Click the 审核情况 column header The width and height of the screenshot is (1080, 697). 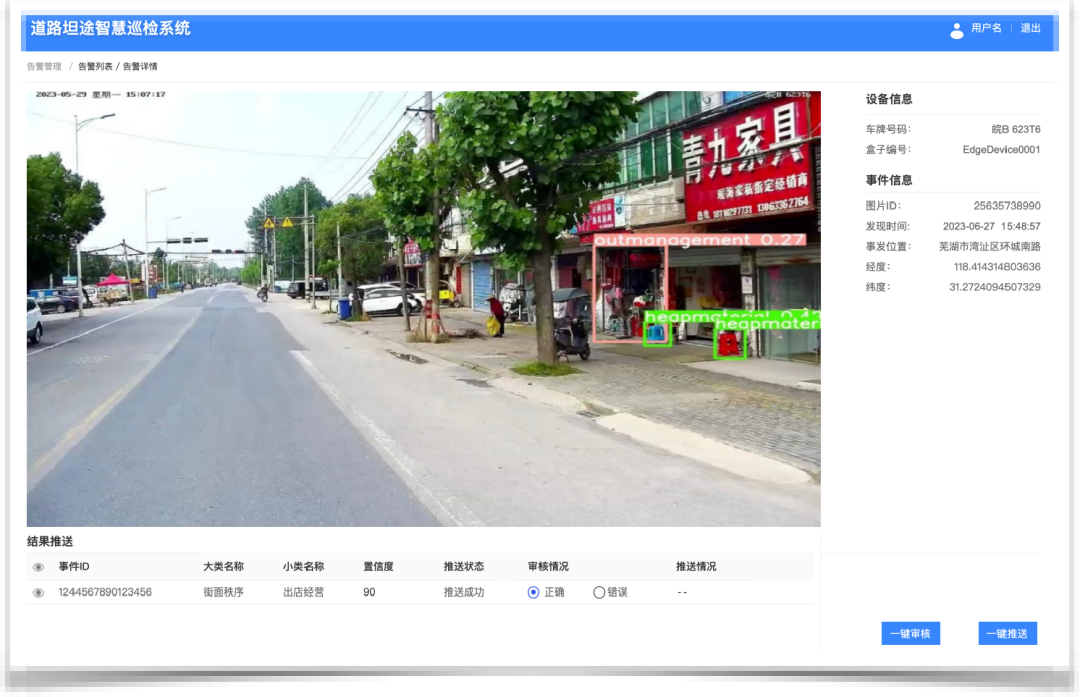click(548, 567)
